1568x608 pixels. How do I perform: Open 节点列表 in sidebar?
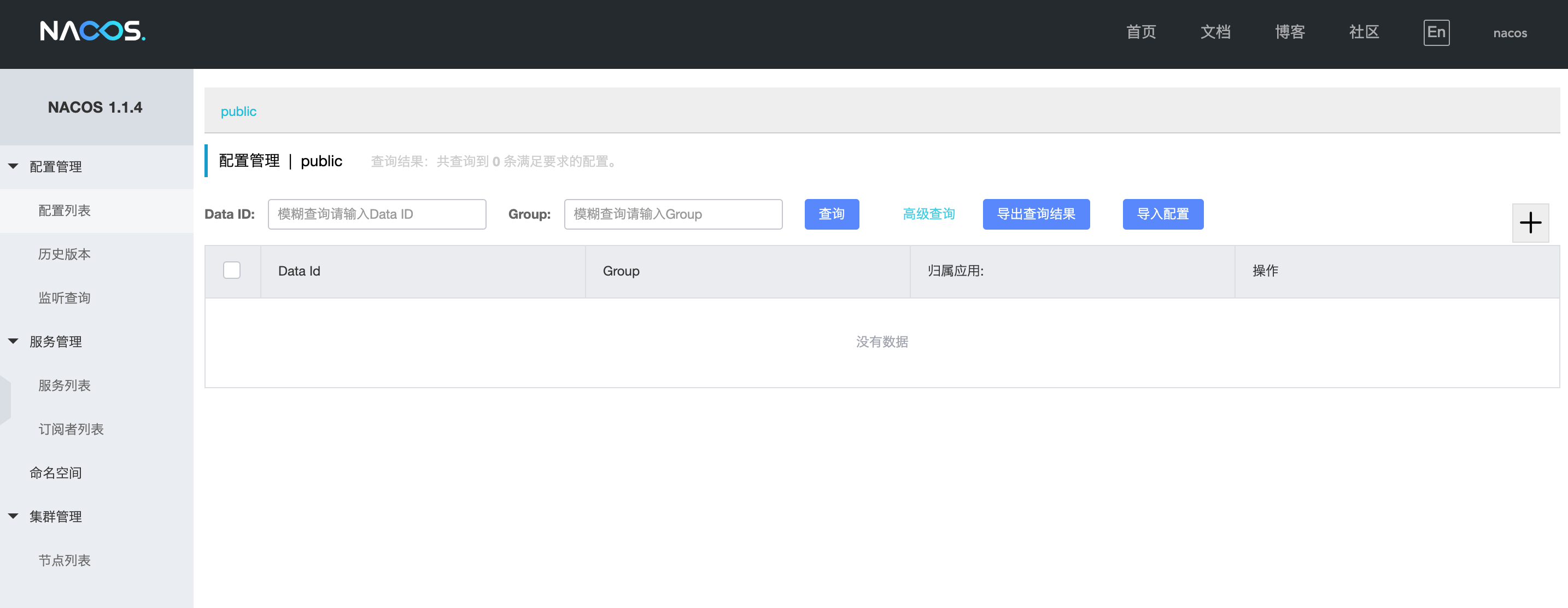[65, 560]
